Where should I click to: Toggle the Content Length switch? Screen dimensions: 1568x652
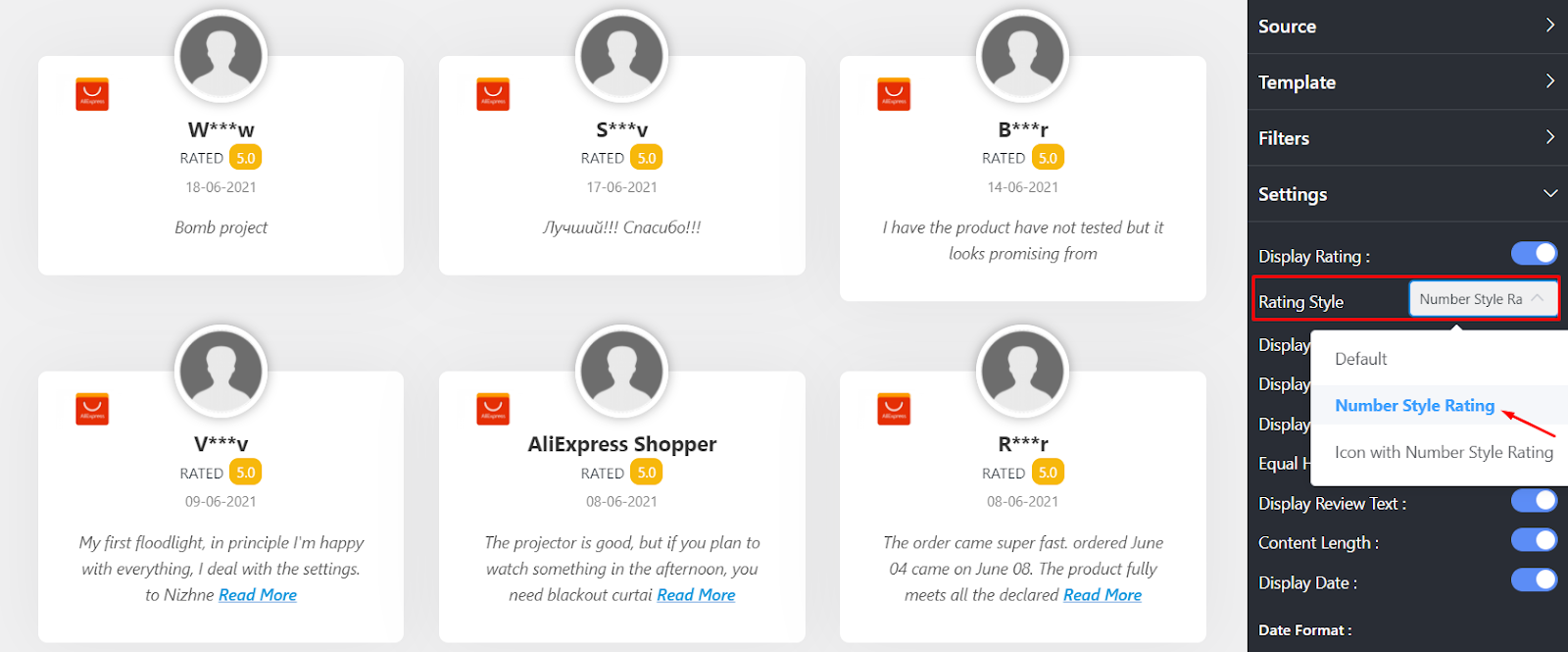point(1534,540)
